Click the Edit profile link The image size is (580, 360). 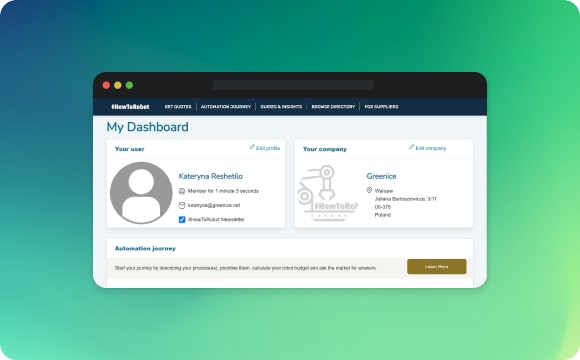[268, 148]
